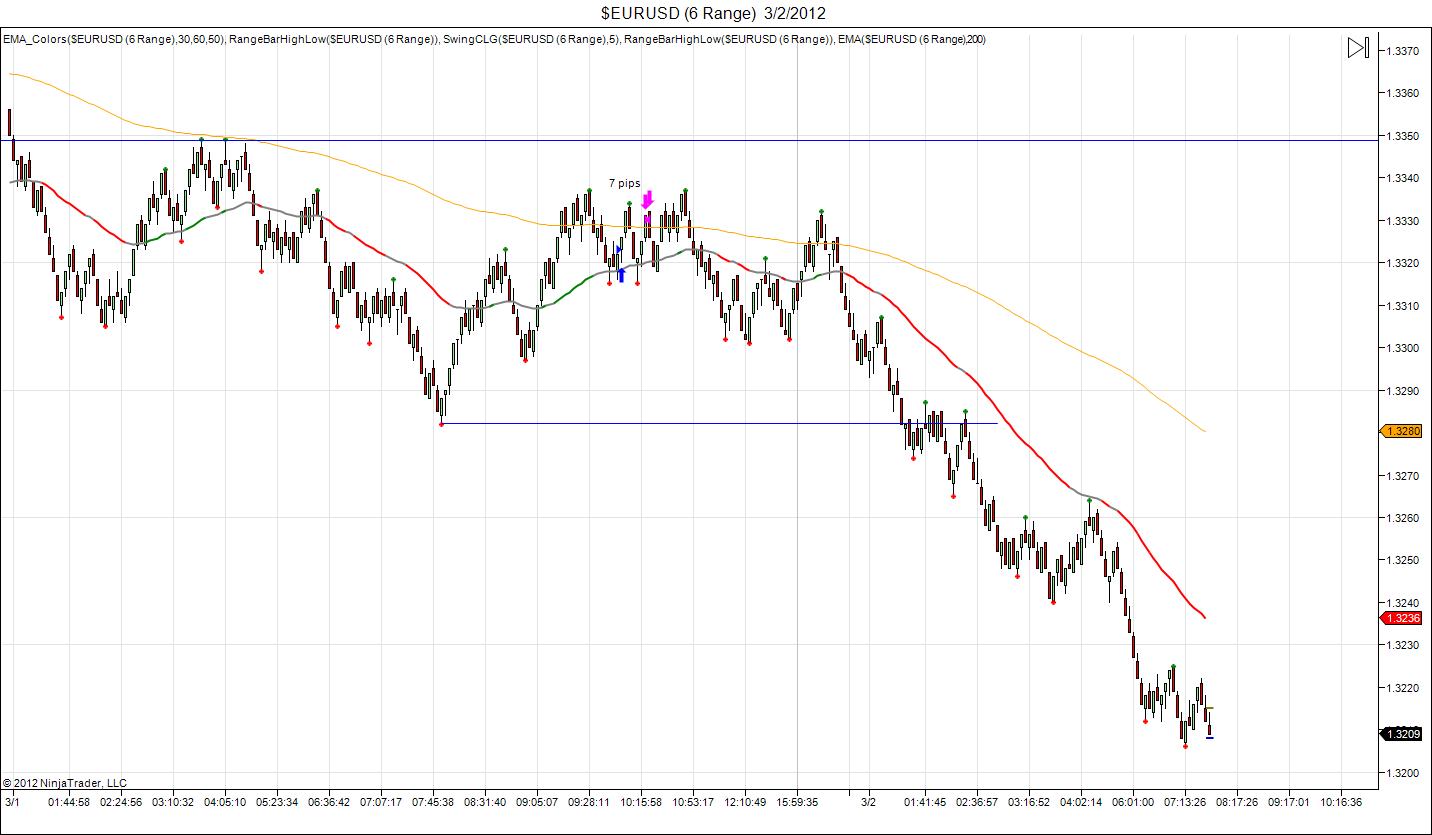The width and height of the screenshot is (1432, 835).
Task: Click the red 1.3236 price marker
Action: point(1401,618)
